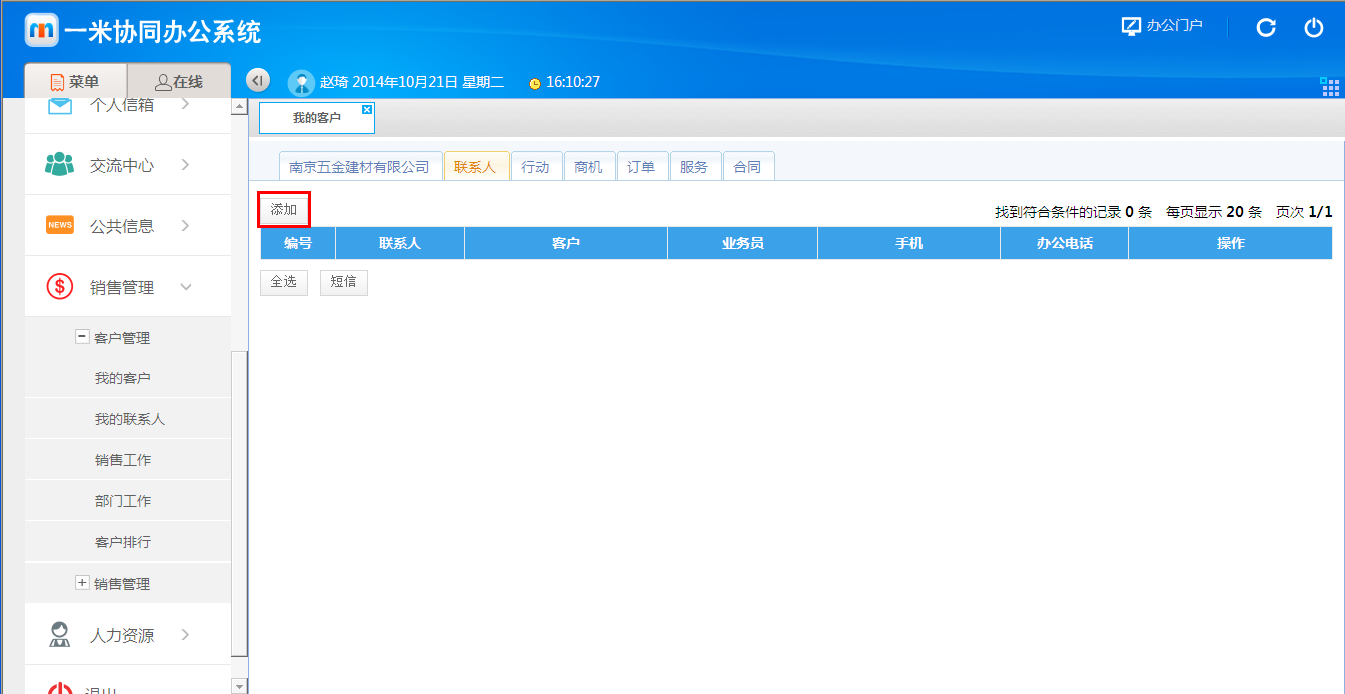The image size is (1345, 694).
Task: Close the 我的客户 tab
Action: (x=367, y=109)
